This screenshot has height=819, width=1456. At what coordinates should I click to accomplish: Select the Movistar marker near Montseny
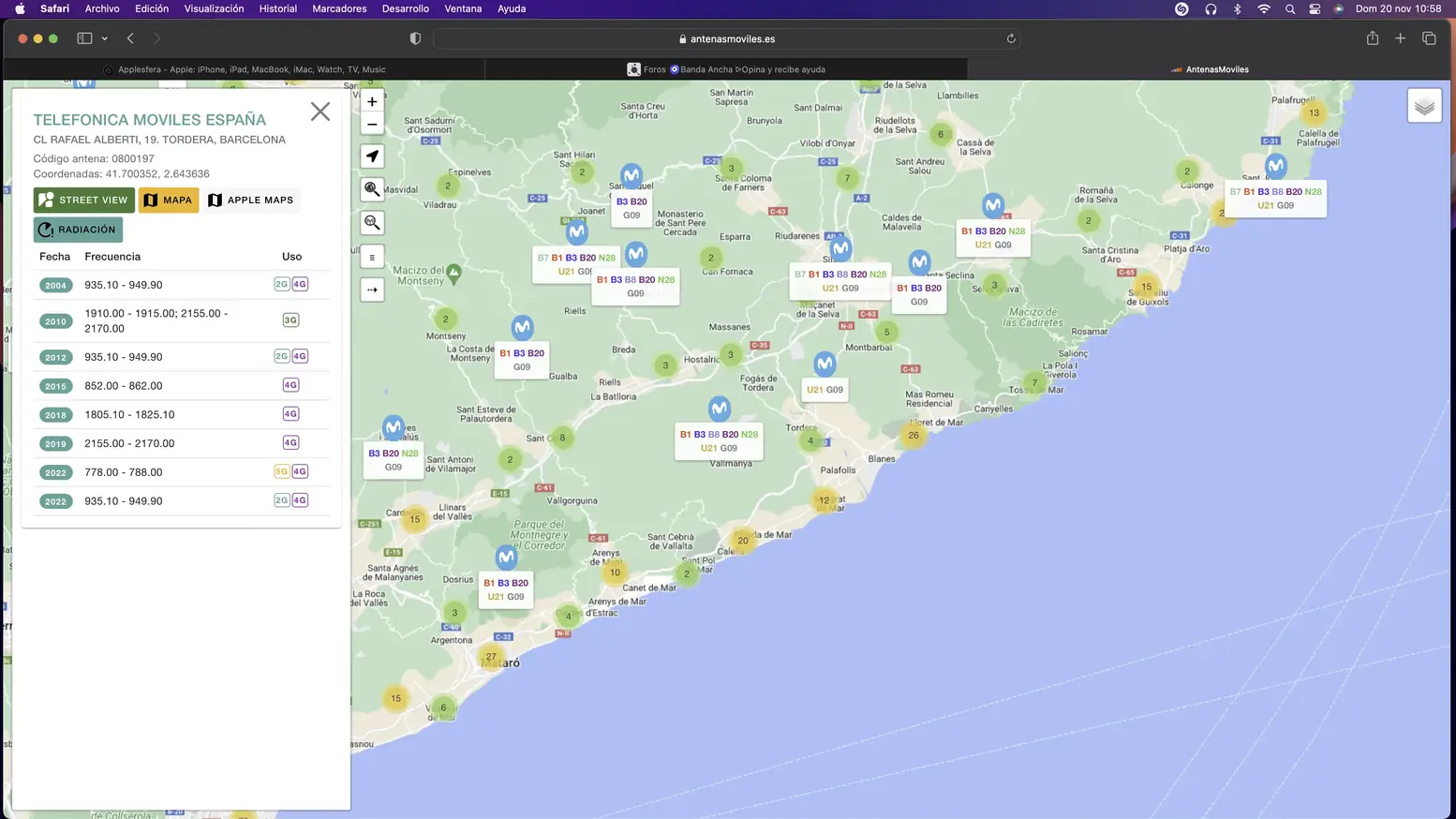pyautogui.click(x=522, y=328)
